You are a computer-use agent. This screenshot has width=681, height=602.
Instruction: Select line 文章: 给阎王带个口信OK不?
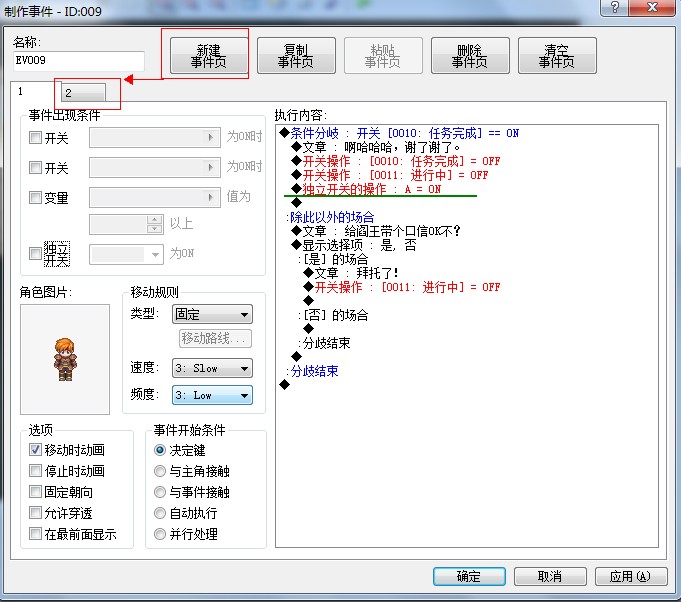click(x=376, y=231)
